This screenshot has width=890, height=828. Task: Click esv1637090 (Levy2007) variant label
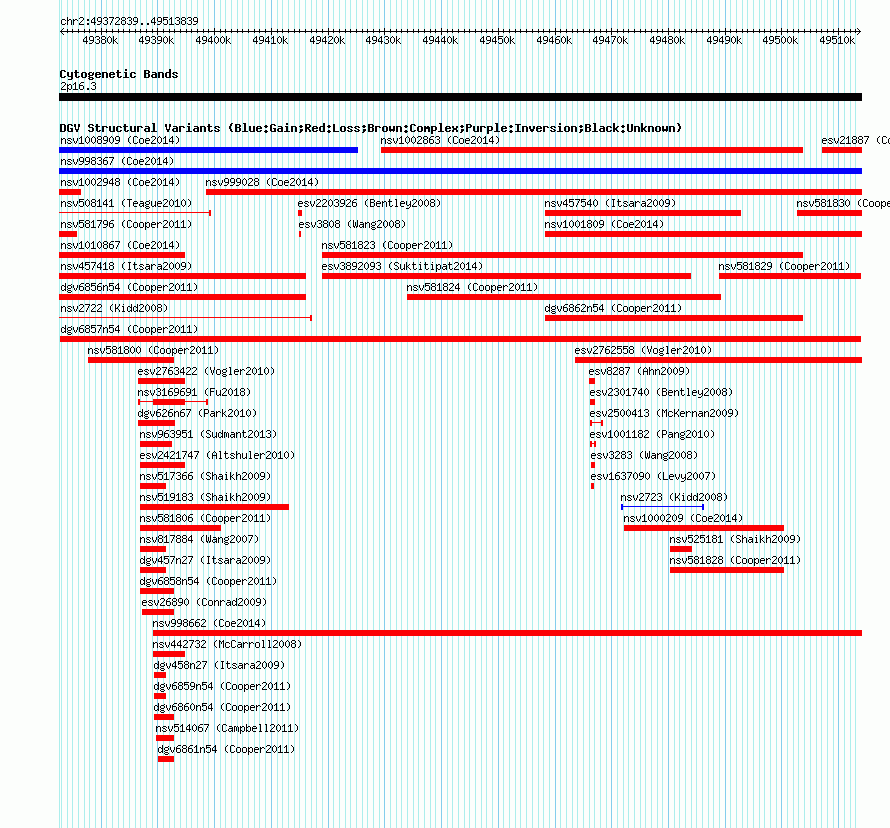(653, 476)
